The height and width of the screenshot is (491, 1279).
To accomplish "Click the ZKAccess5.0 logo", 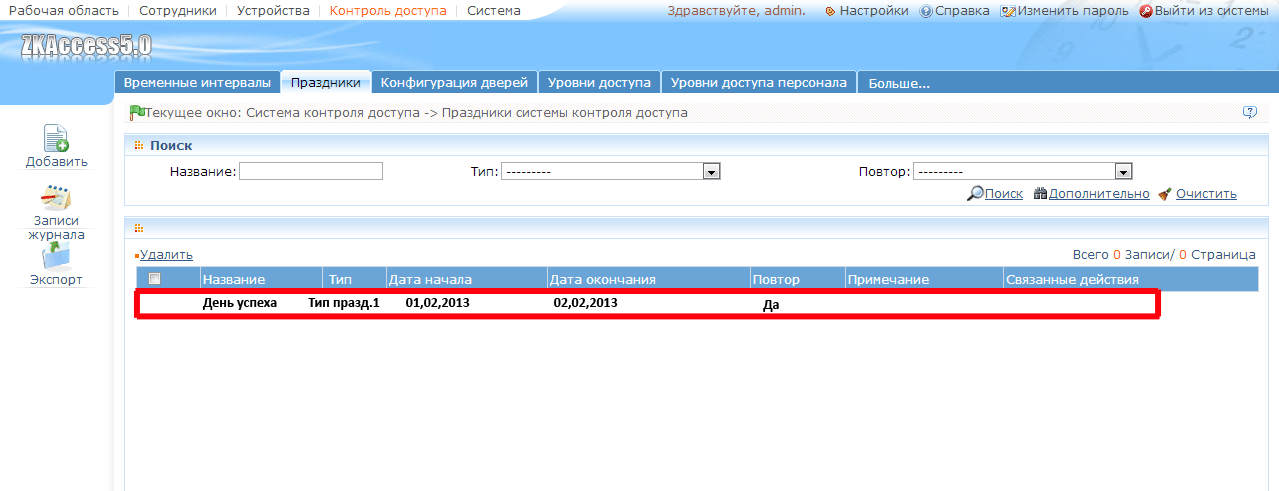I will coord(86,46).
